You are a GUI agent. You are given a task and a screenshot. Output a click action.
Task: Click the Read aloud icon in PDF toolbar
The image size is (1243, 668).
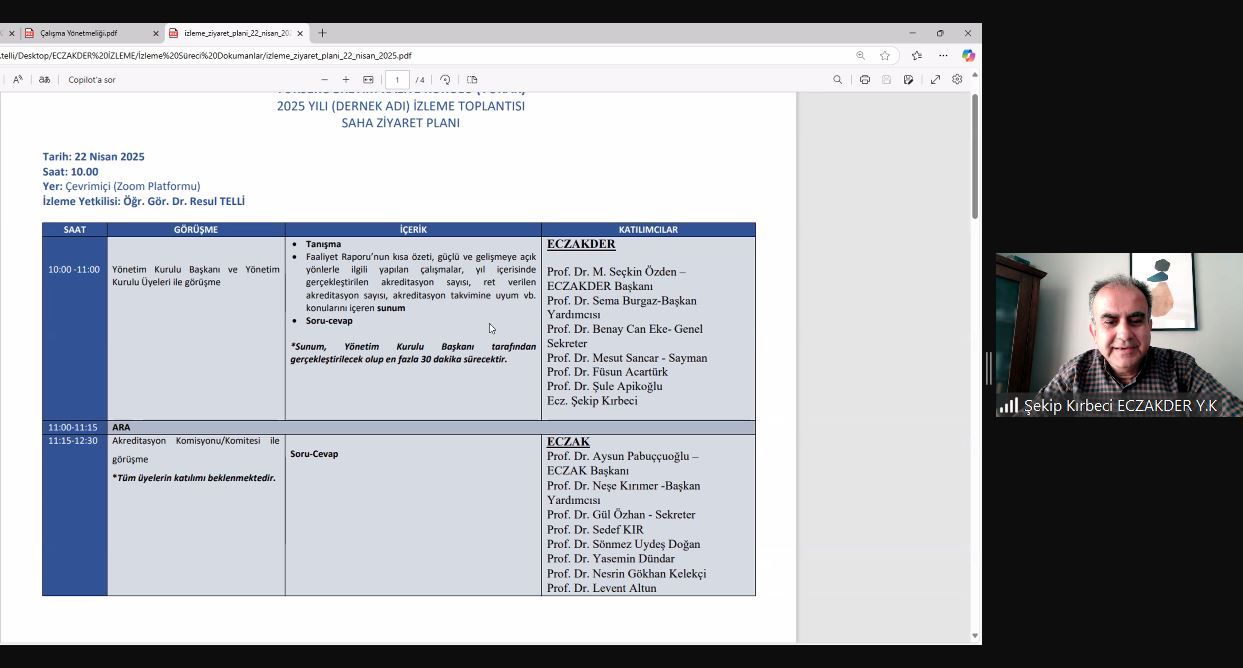pyautogui.click(x=18, y=80)
